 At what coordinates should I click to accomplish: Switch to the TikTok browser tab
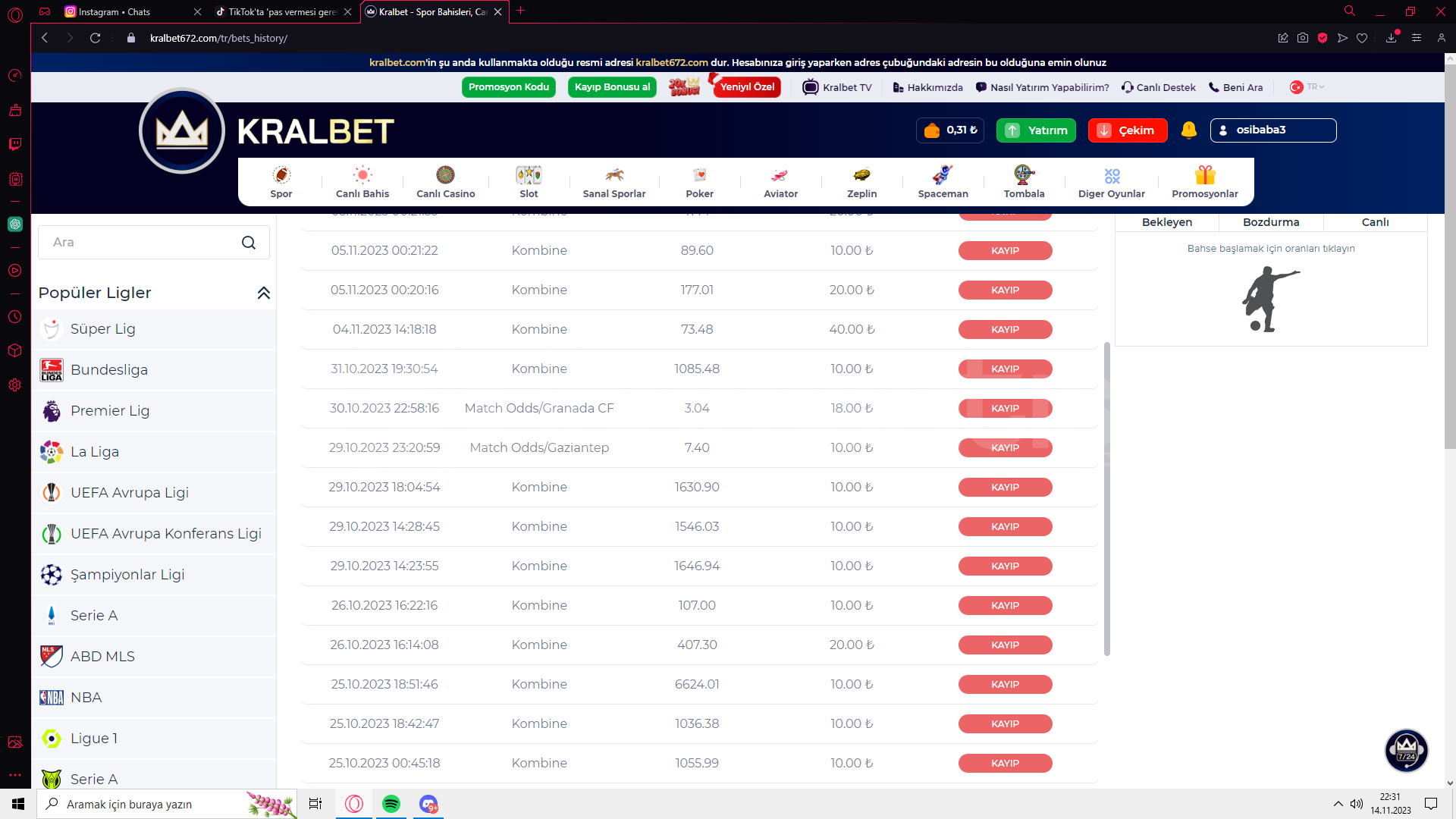[283, 11]
